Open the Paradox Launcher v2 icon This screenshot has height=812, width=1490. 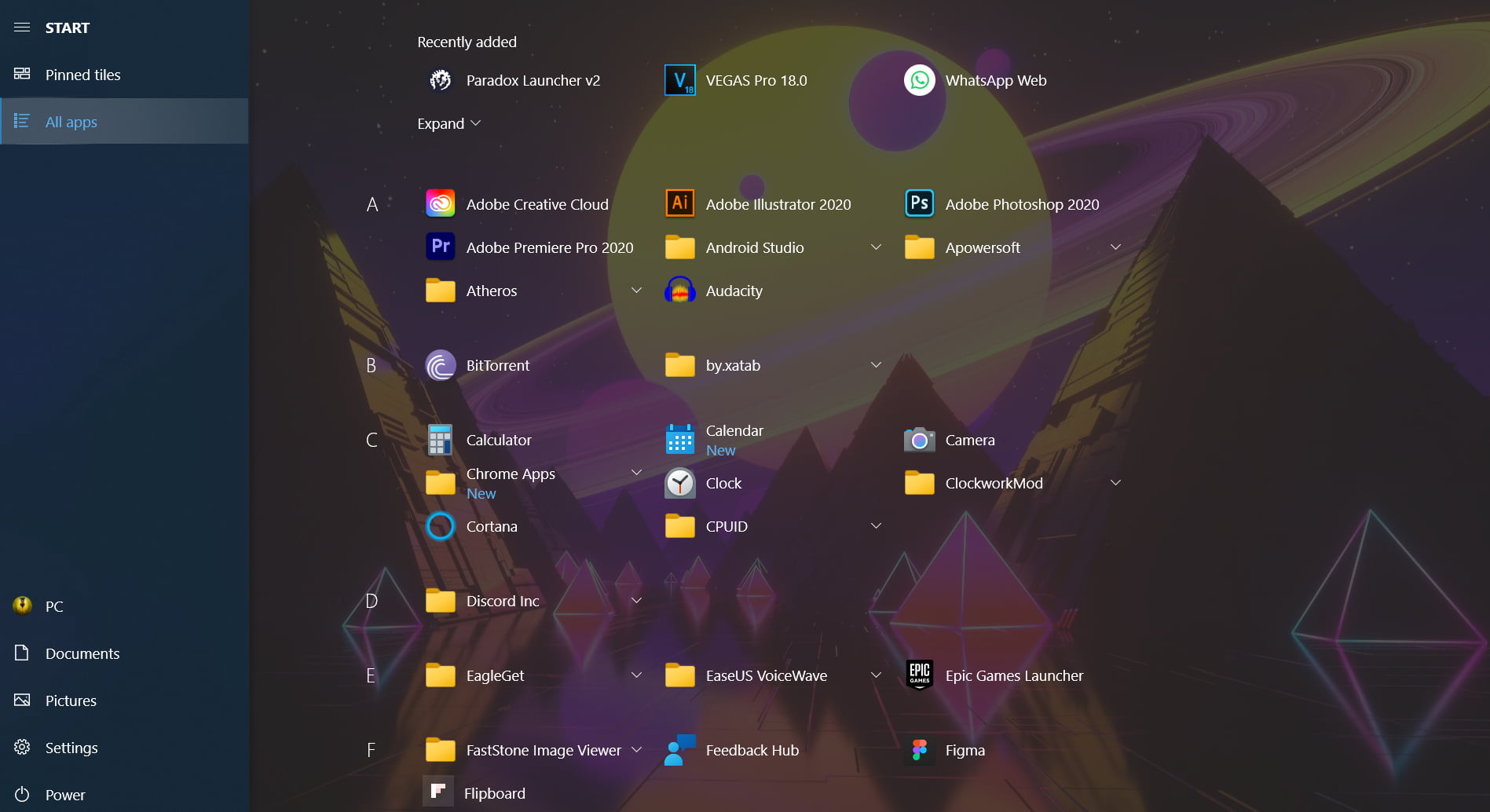click(441, 80)
